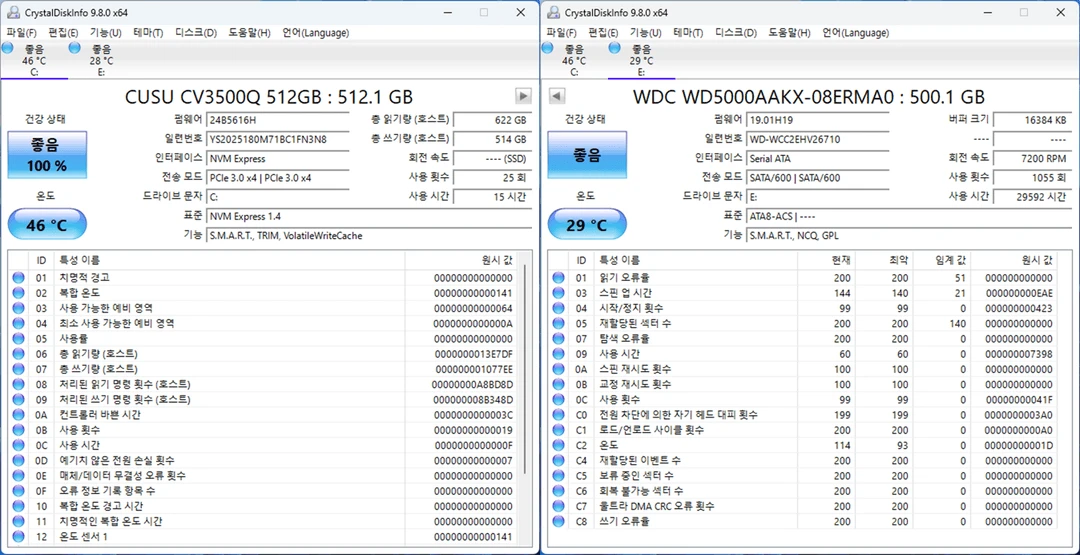Screen dimensions: 1080x555
Task: Click status orb for 회복 불가능 섹터 수 row
Action: point(558,491)
